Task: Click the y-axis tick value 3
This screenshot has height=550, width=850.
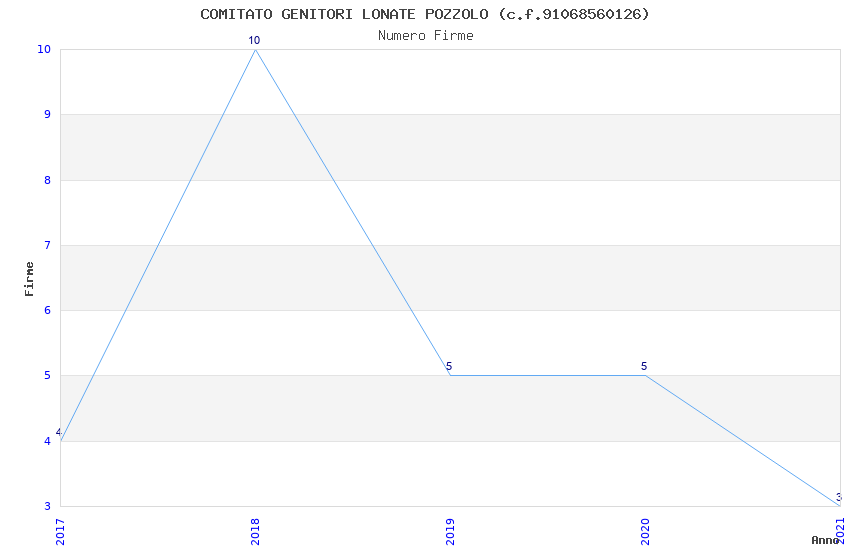Action: [x=48, y=506]
